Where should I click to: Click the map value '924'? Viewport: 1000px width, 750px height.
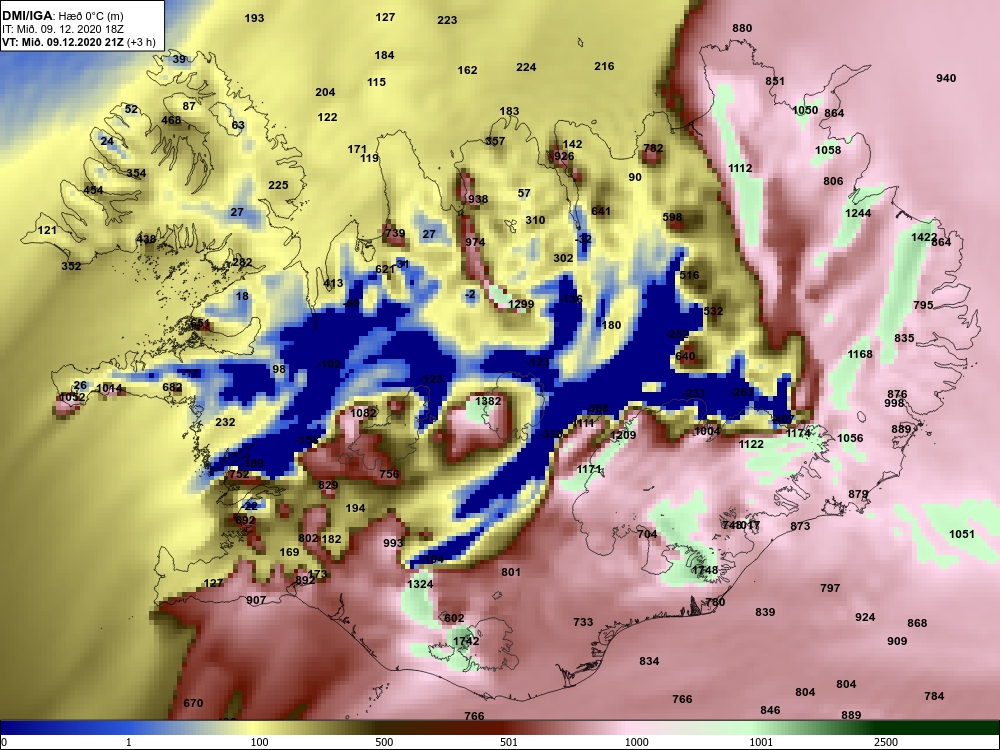point(865,617)
